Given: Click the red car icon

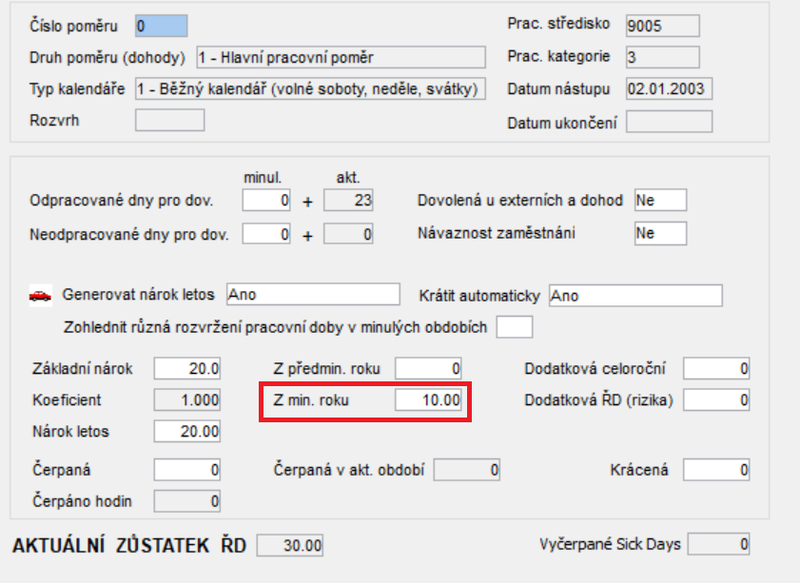Looking at the screenshot, I should coord(40,295).
